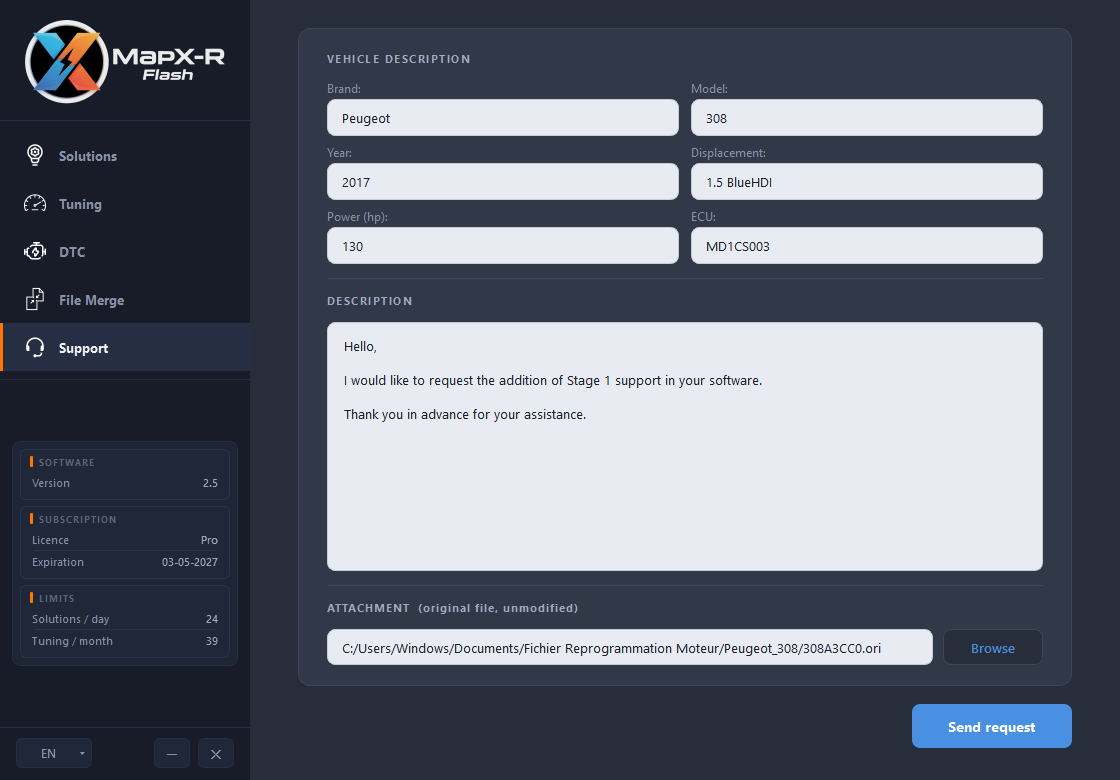Click the Power (hp): field label

click(357, 216)
